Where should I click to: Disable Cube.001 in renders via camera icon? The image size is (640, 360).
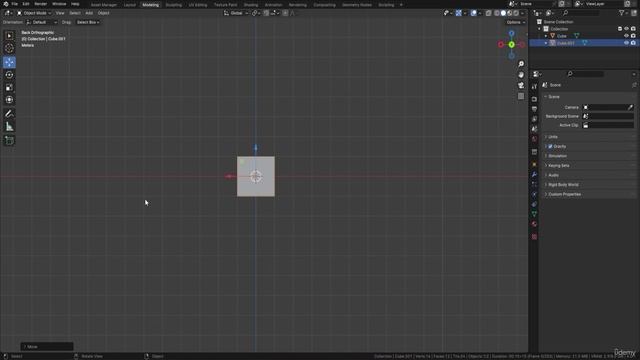[633, 43]
